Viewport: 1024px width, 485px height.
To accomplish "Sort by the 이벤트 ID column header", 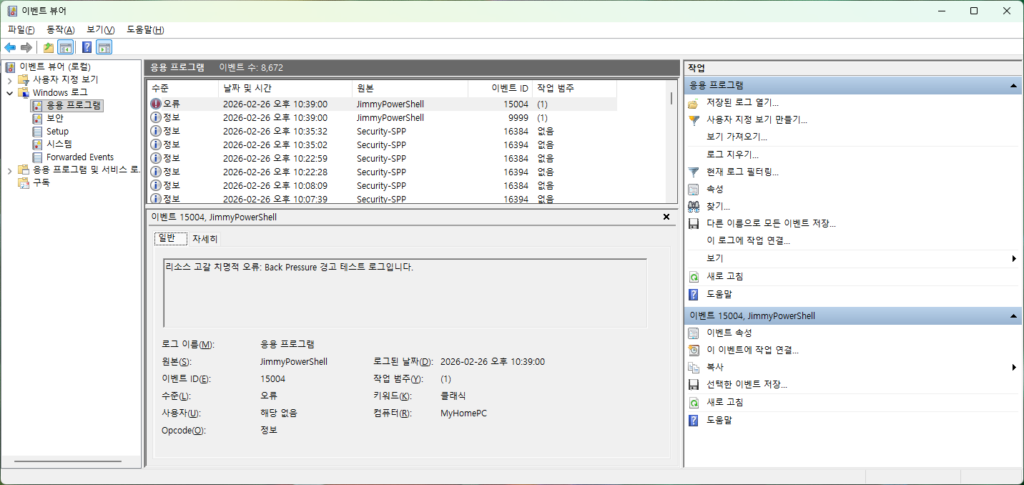I will [500, 88].
